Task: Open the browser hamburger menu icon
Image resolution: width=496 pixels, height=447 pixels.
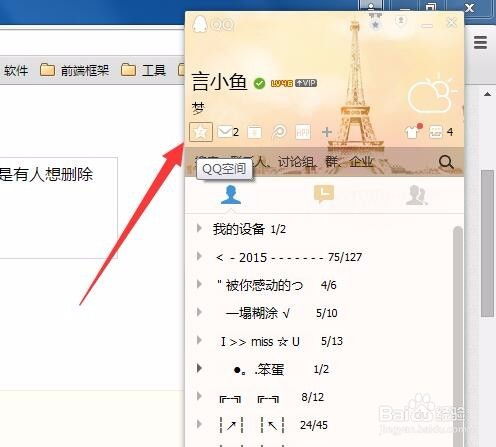Action: (480, 43)
